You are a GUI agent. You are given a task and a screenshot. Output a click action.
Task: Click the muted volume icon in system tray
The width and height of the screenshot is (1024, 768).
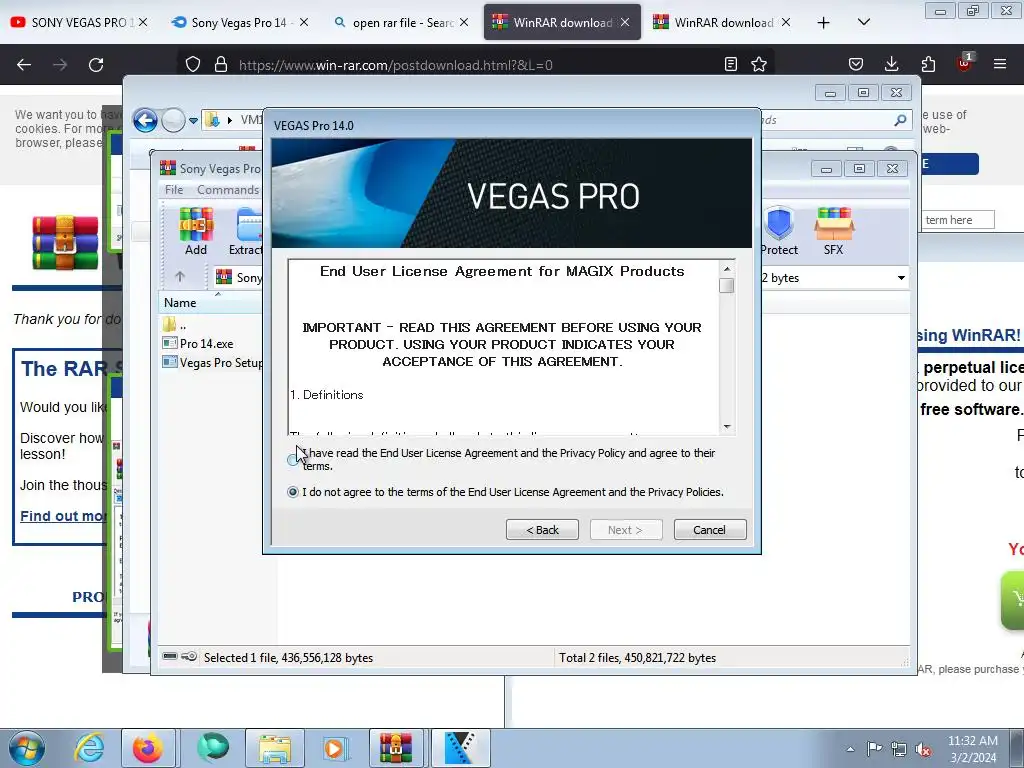[x=923, y=749]
